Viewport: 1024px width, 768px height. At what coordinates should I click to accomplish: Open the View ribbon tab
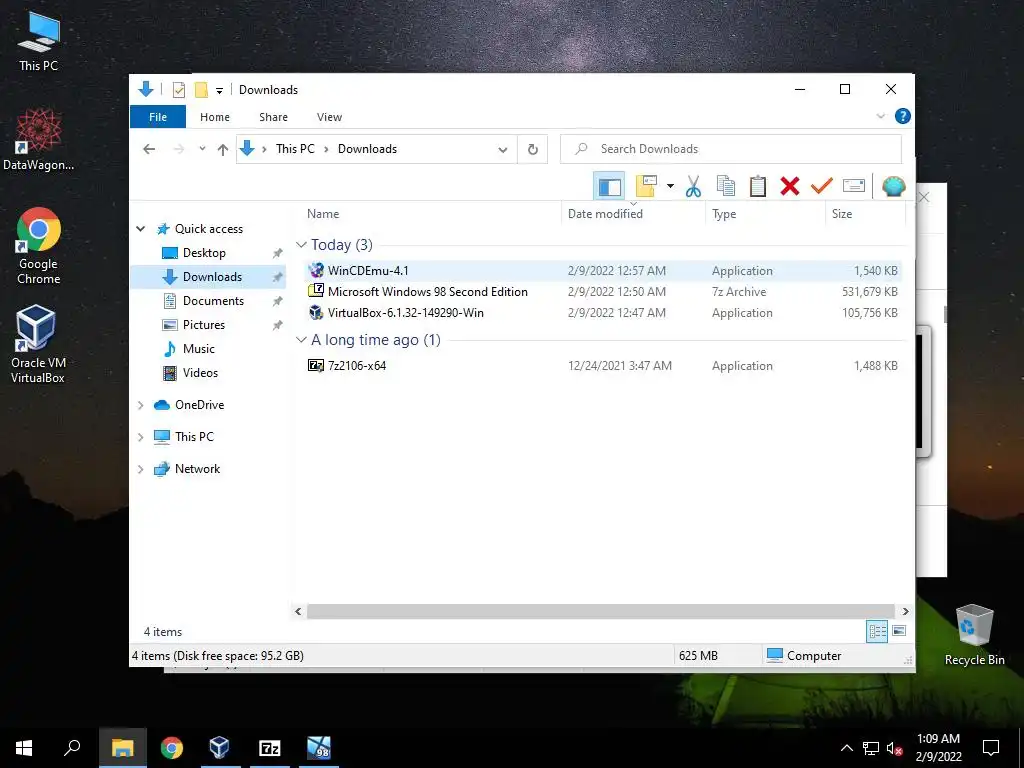point(329,117)
